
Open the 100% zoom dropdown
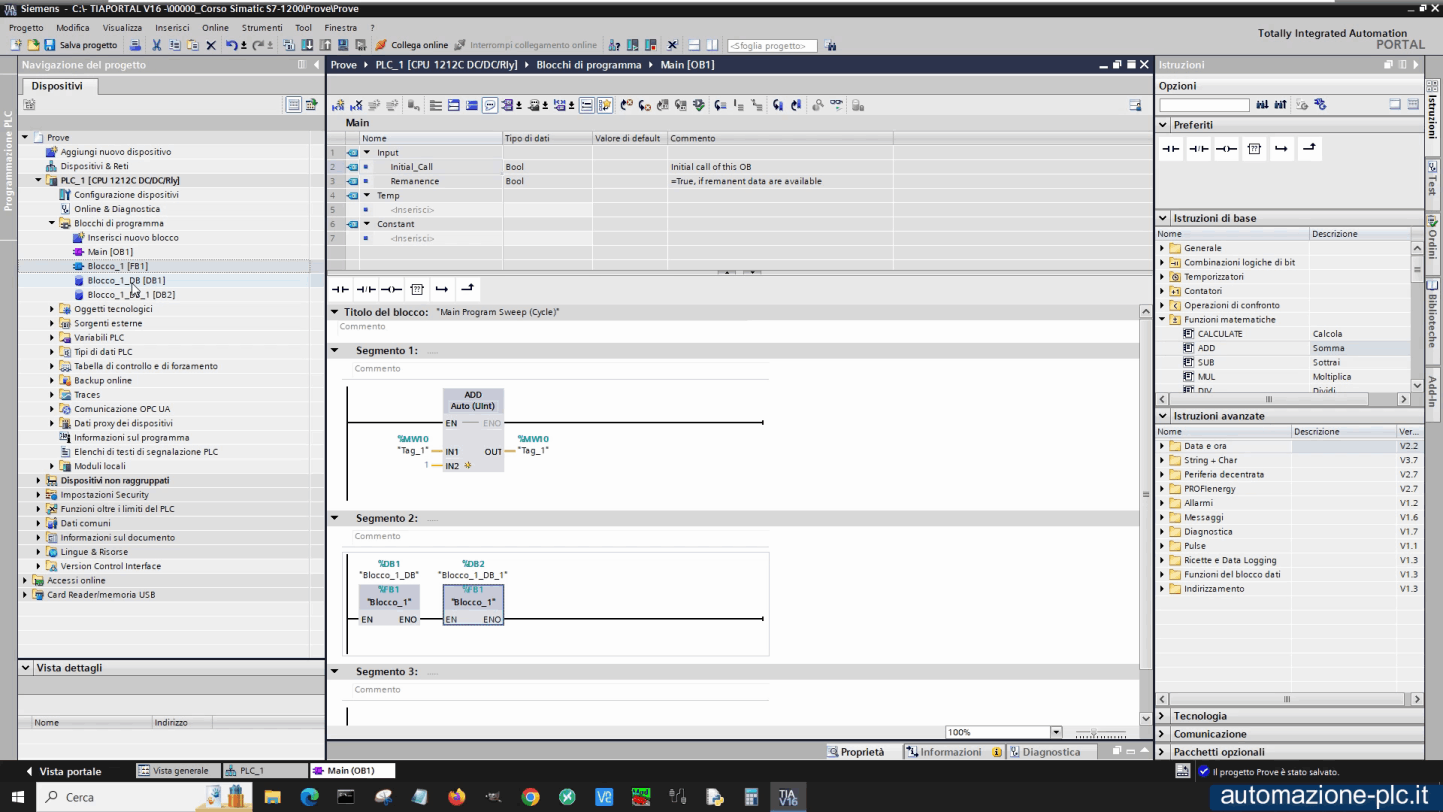1056,731
